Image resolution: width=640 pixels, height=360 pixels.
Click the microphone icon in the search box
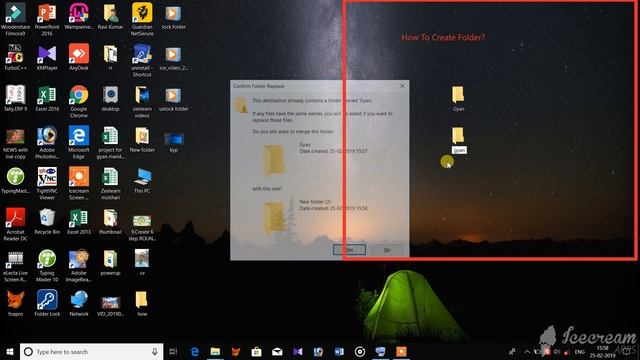click(x=155, y=351)
